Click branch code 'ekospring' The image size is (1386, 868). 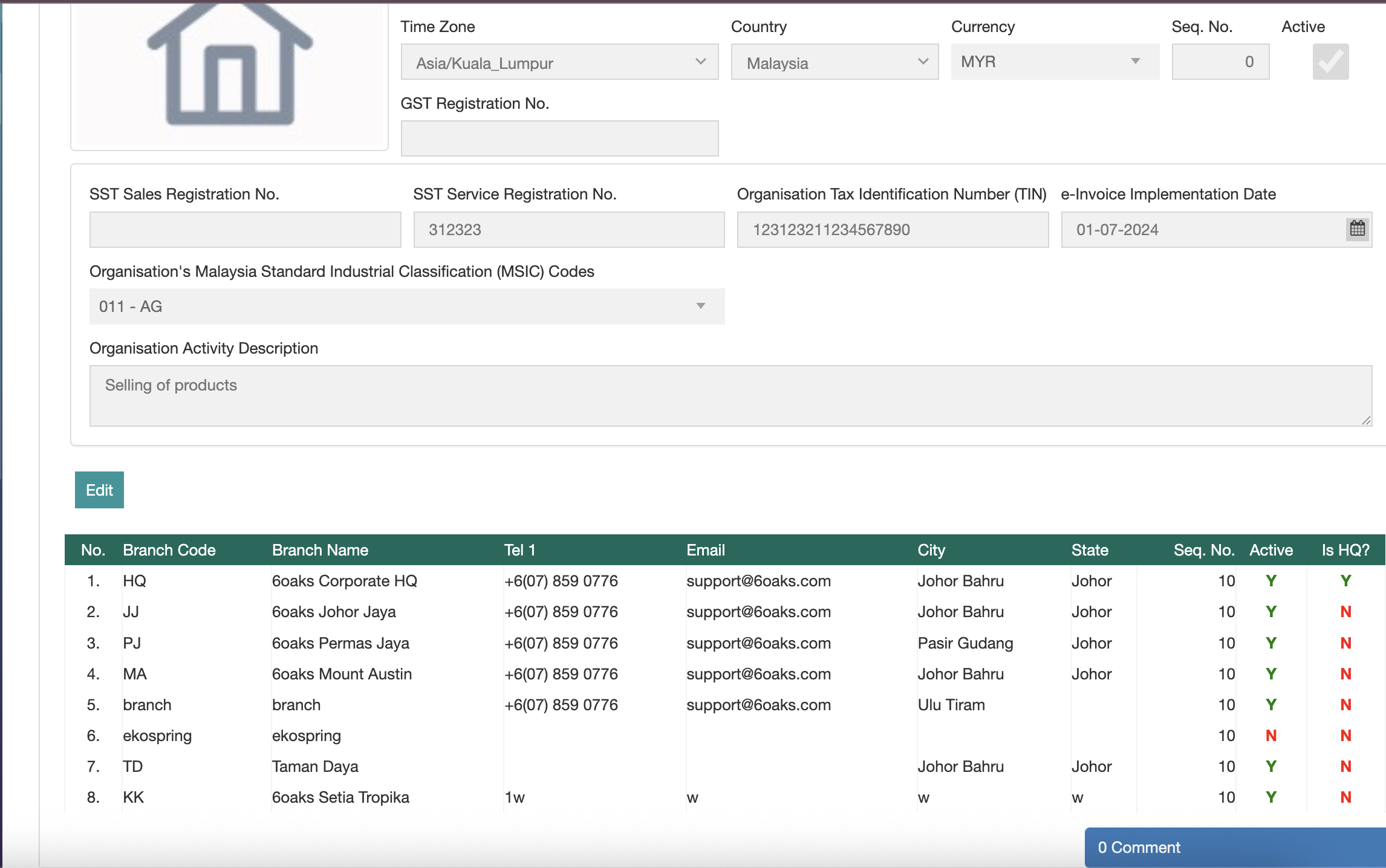click(157, 736)
